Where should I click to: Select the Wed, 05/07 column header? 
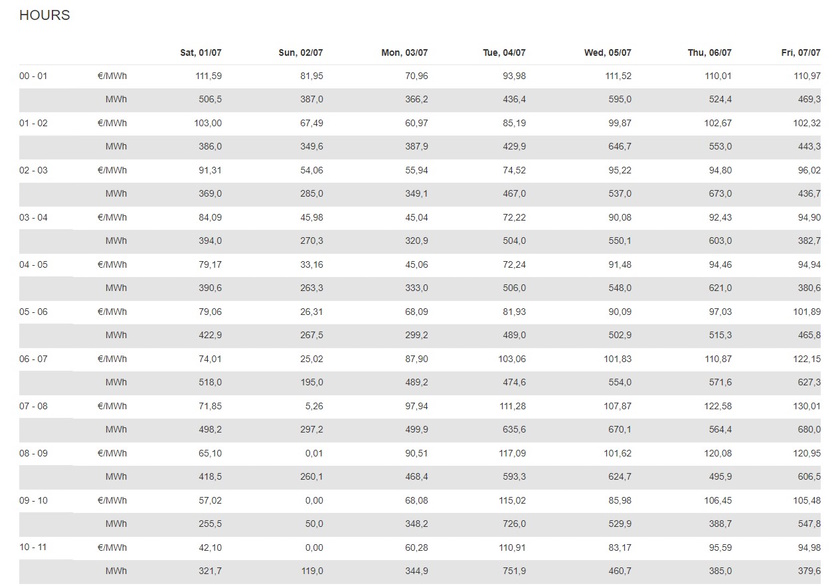tap(608, 53)
